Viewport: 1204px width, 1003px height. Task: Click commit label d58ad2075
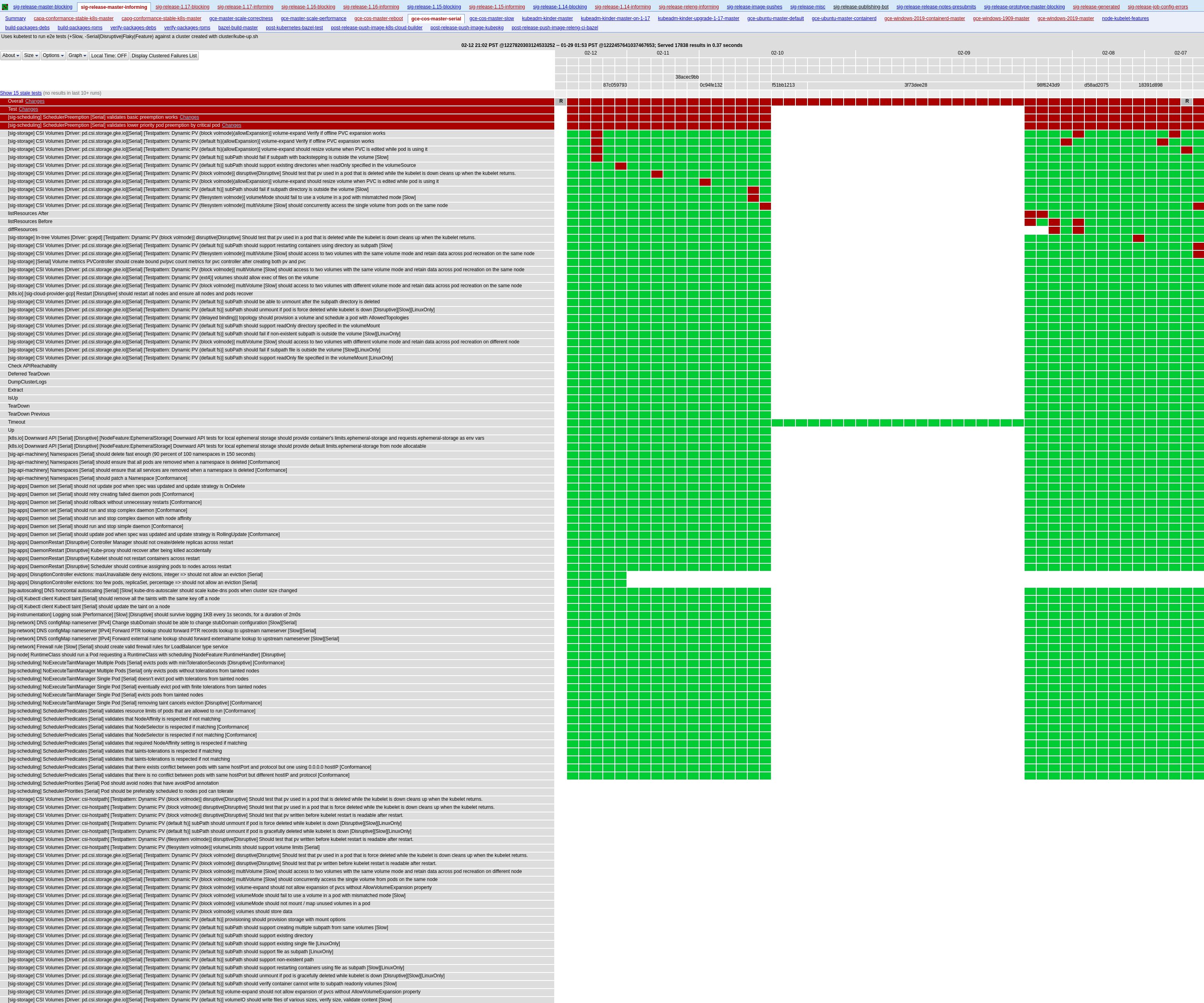click(1096, 85)
